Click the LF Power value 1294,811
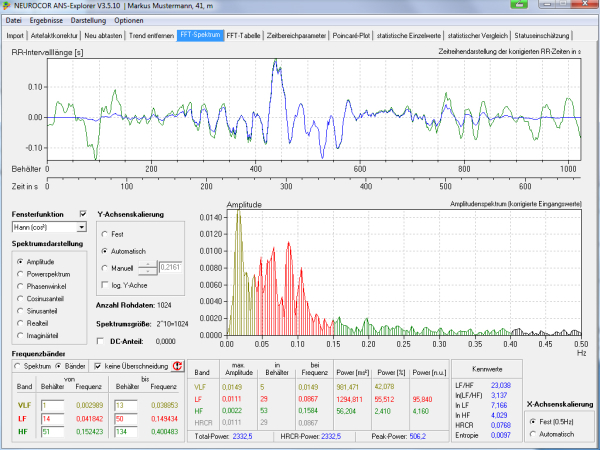The image size is (600, 450). pos(349,399)
